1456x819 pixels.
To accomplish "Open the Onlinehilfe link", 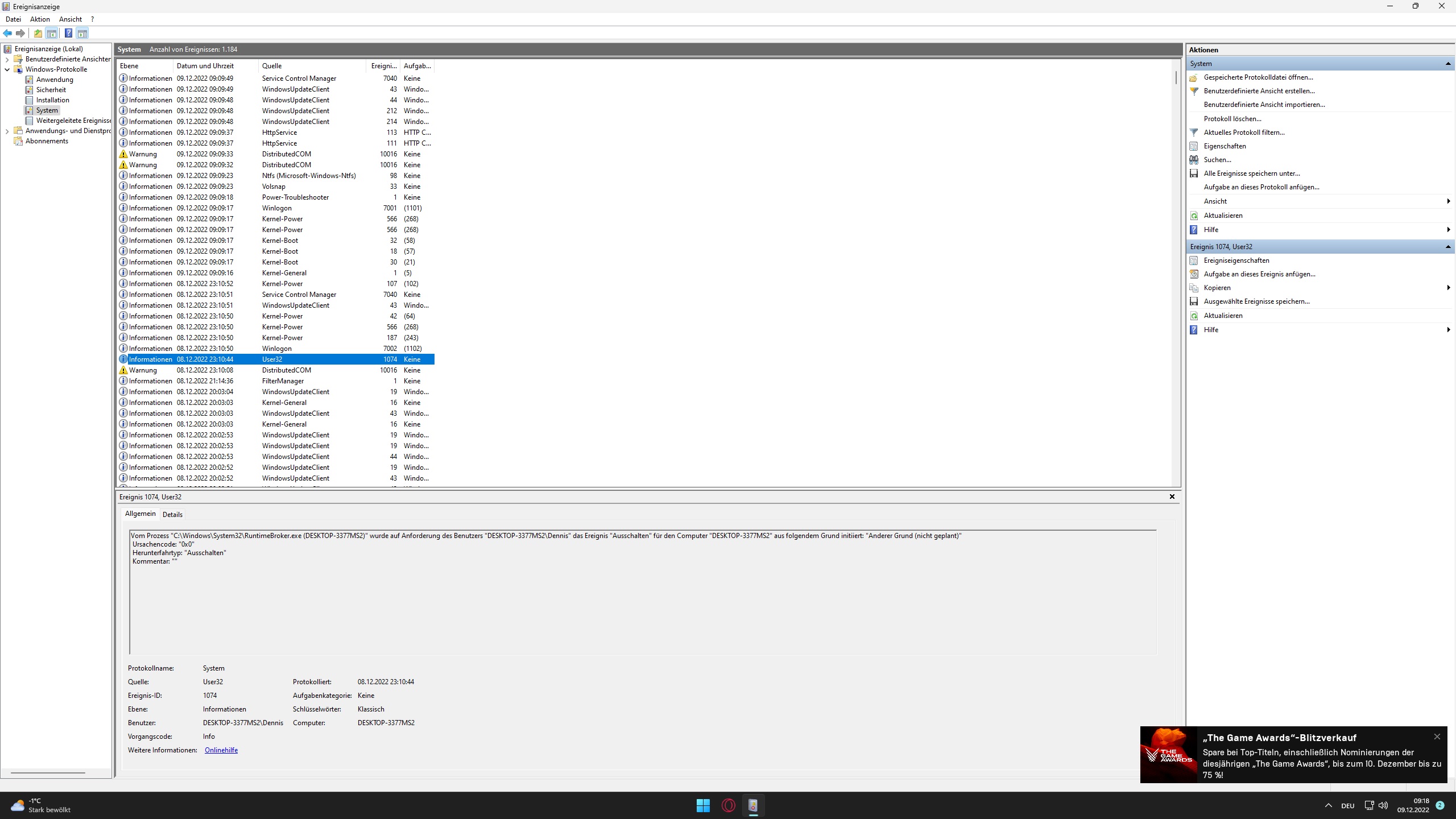I will [x=221, y=750].
